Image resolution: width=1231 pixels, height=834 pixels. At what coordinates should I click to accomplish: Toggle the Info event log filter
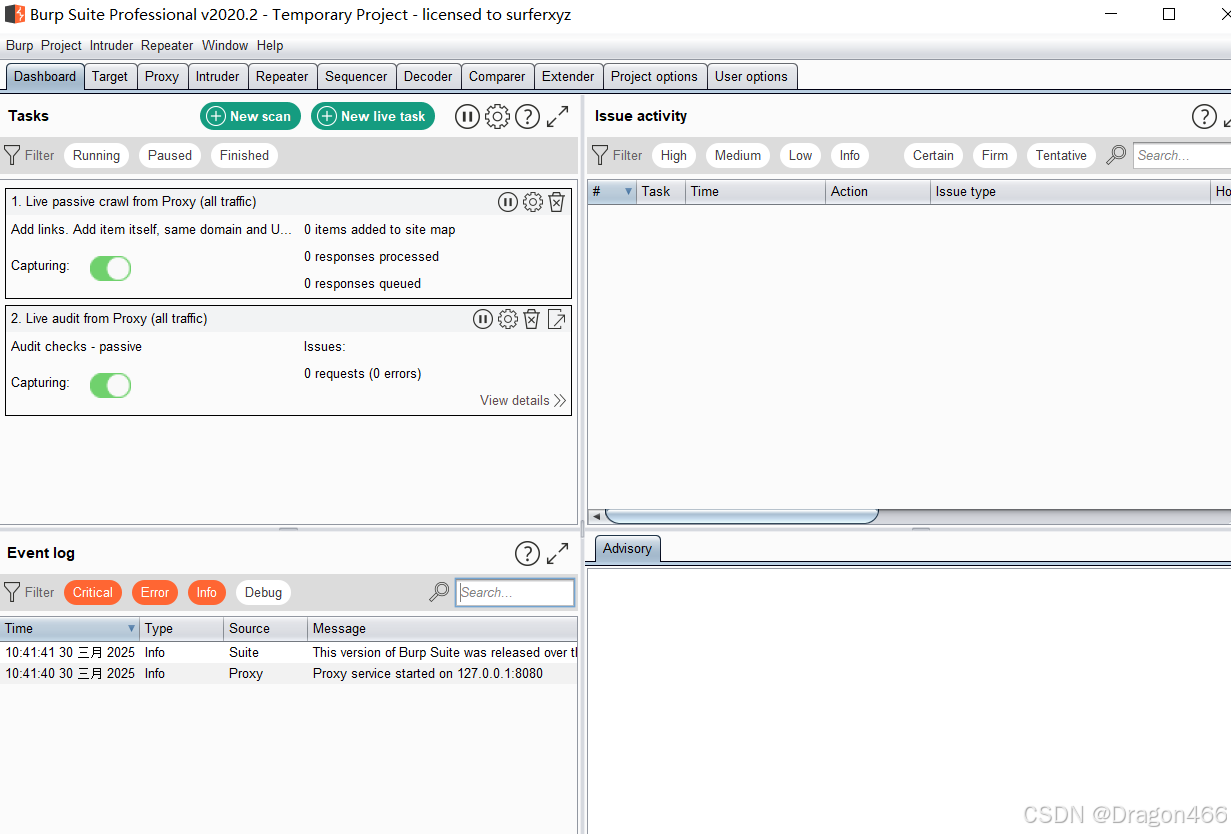(x=206, y=592)
